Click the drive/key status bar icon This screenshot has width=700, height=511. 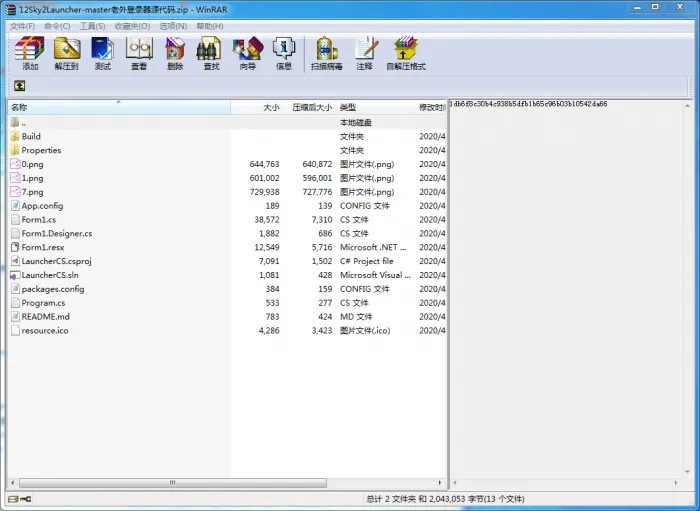20,499
